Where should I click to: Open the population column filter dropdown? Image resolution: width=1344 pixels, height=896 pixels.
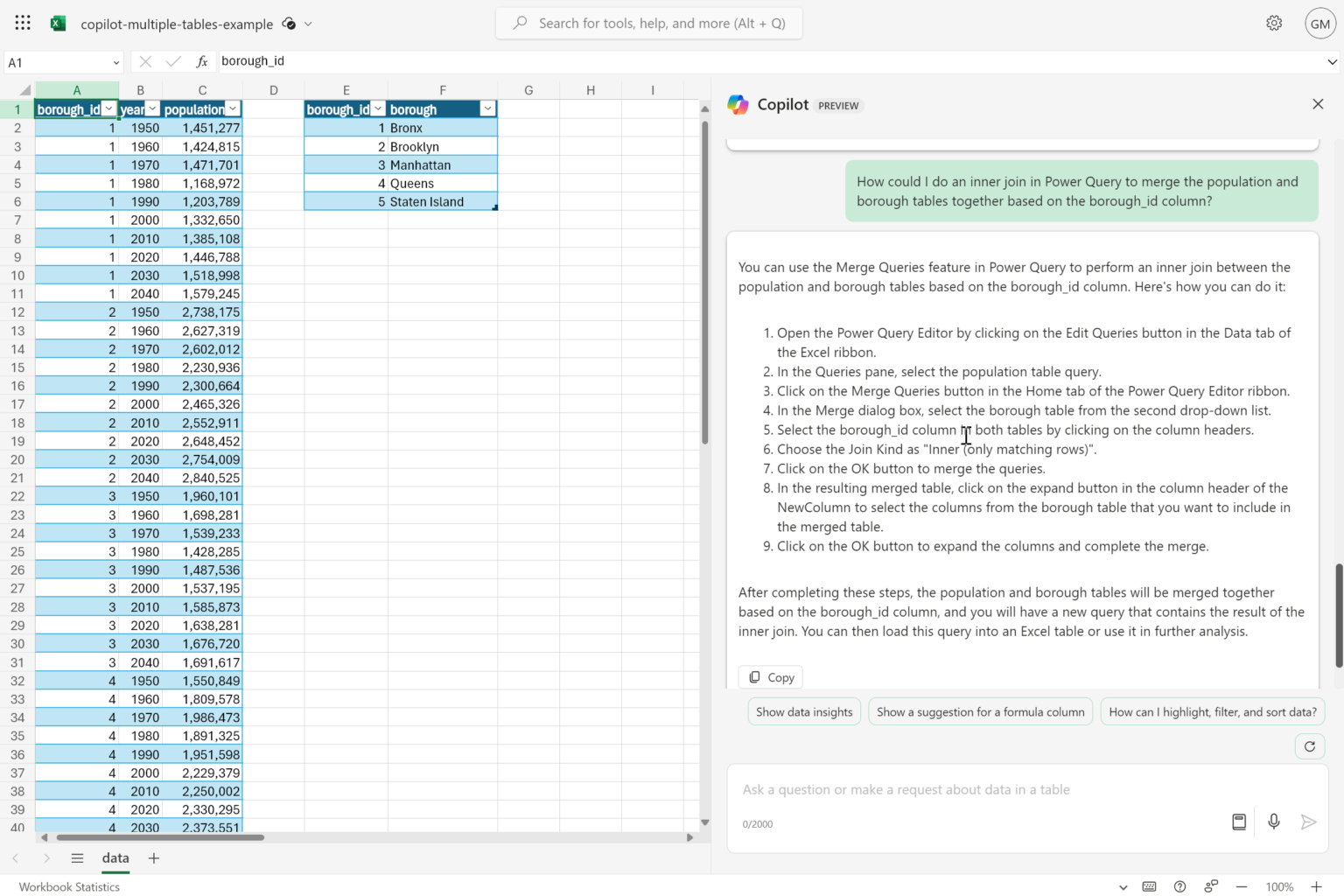[233, 108]
